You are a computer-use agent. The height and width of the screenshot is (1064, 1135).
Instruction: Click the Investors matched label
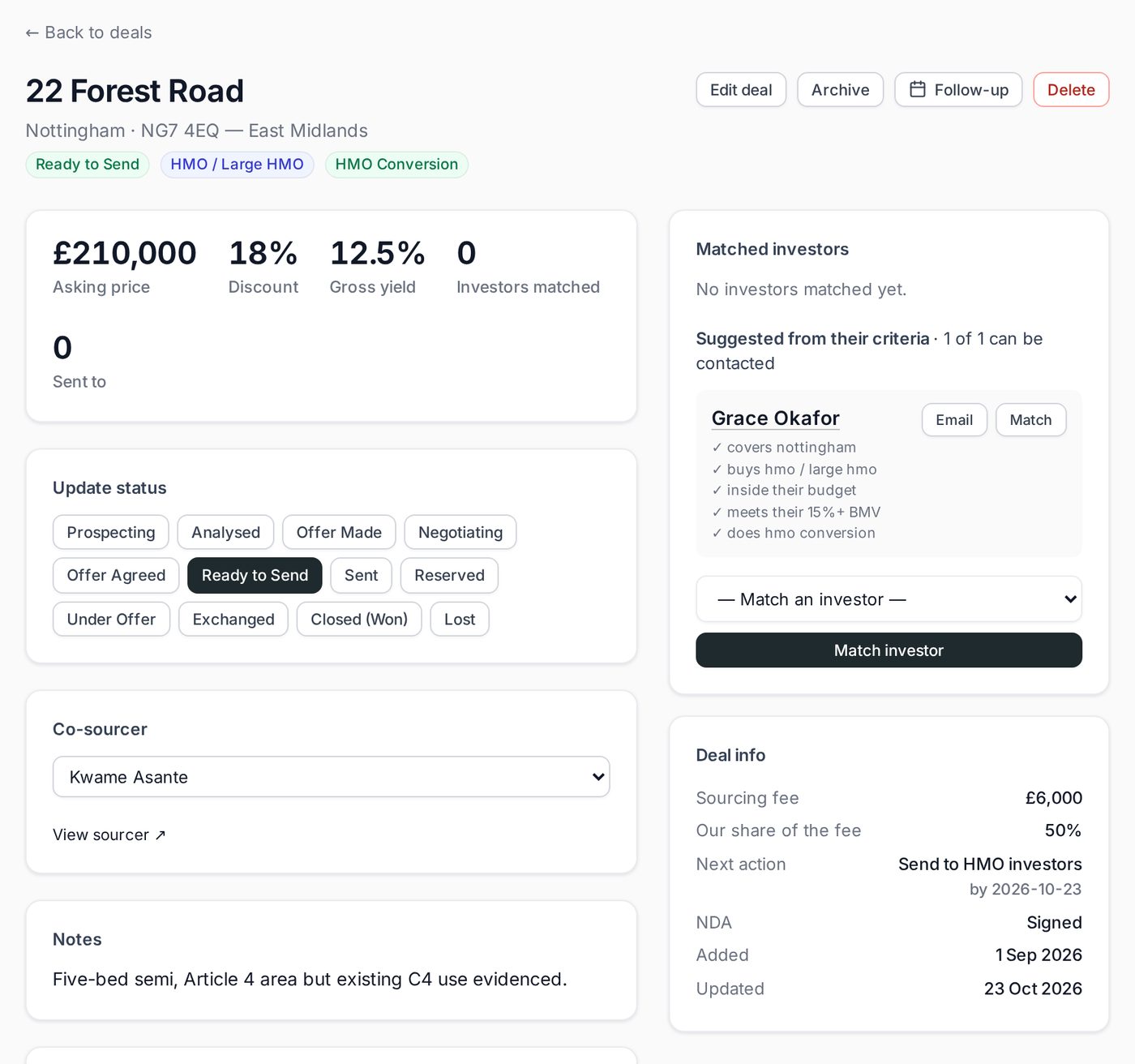528,287
